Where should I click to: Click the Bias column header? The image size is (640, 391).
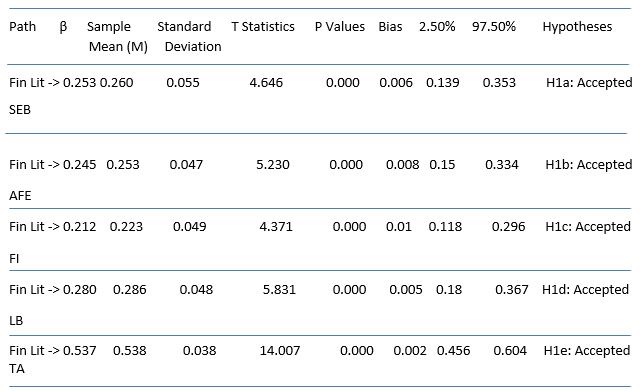(x=390, y=27)
